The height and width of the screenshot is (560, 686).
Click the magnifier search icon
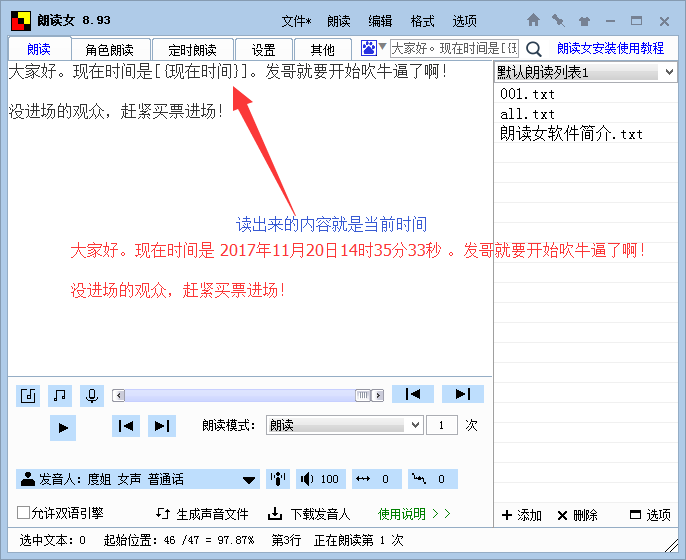click(x=534, y=49)
